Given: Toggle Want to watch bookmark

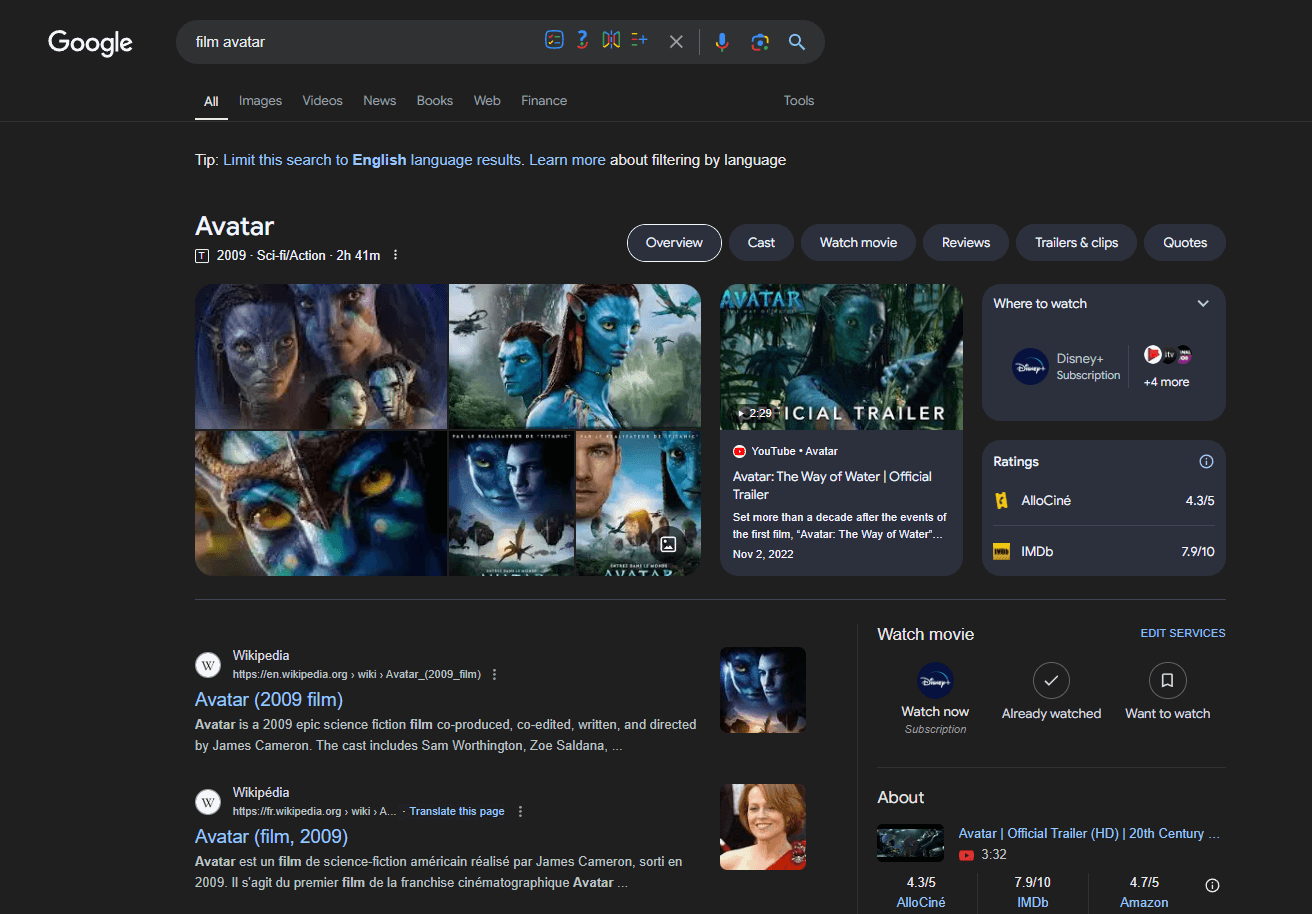Looking at the screenshot, I should tap(1167, 691).
